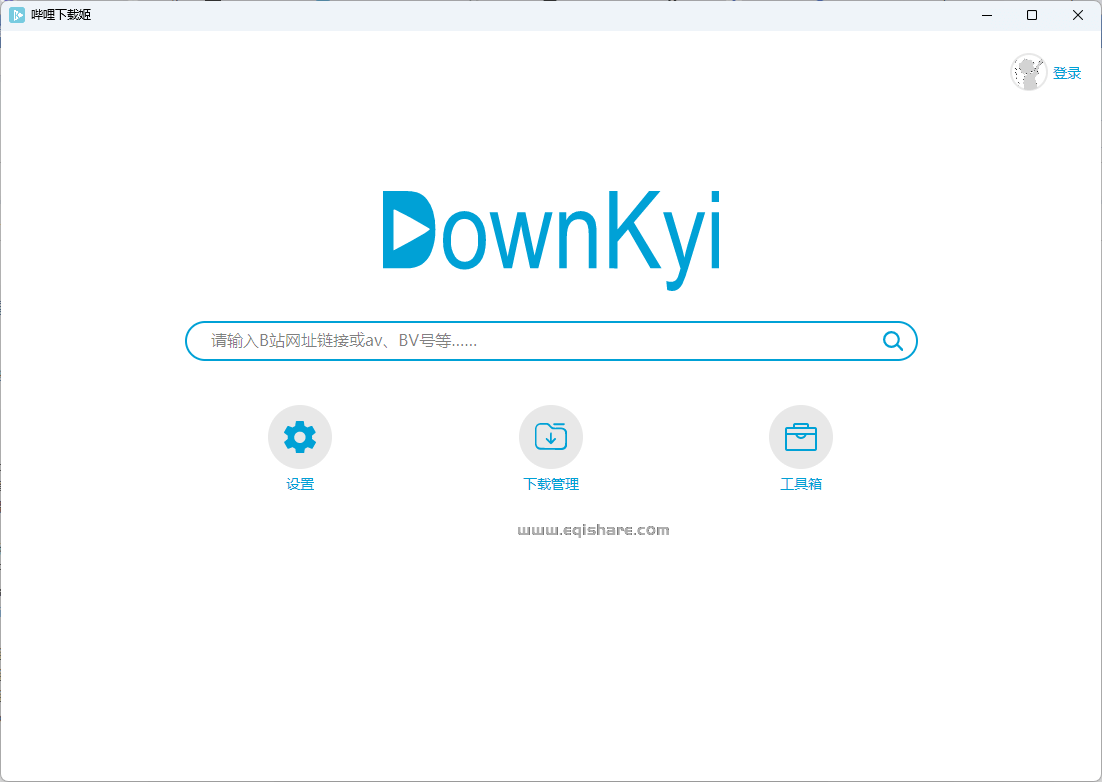Close the 哔哩下载姬 window

point(1077,15)
